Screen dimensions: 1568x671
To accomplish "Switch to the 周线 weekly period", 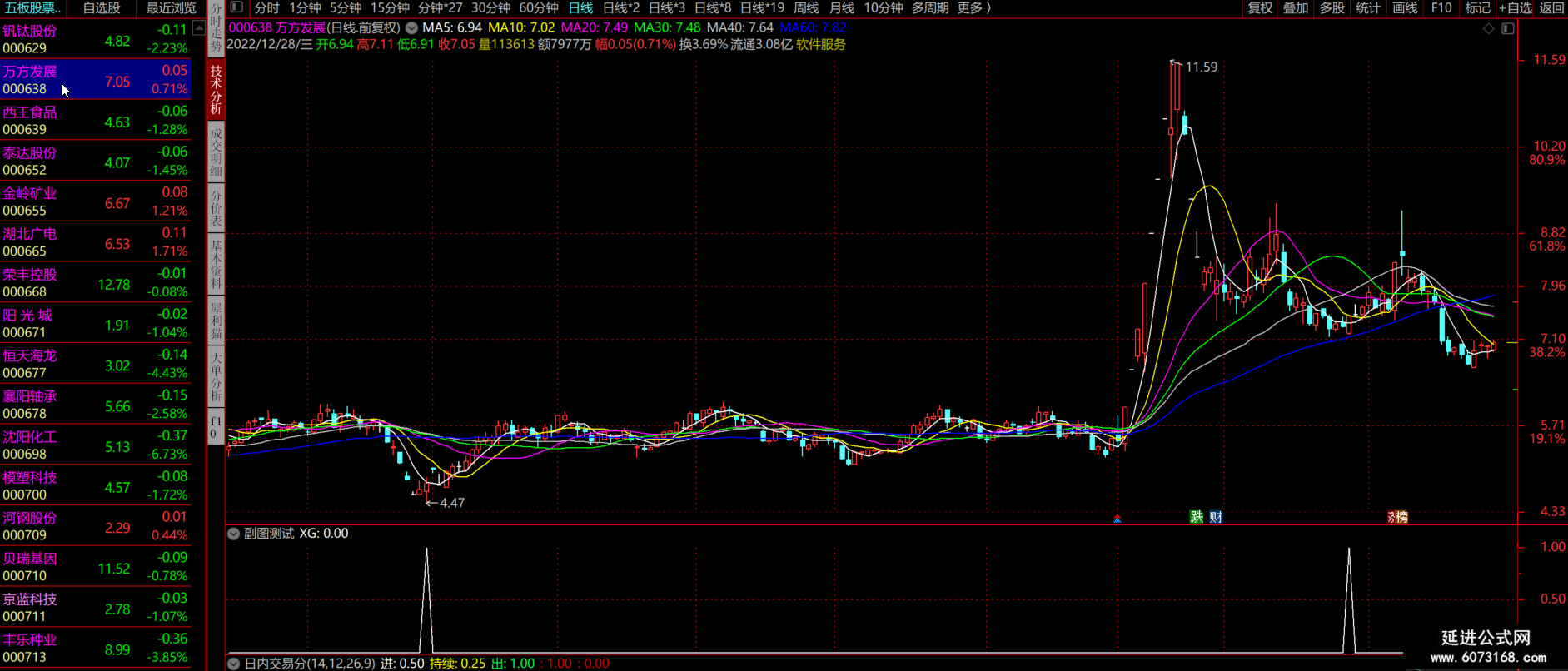I will [806, 7].
